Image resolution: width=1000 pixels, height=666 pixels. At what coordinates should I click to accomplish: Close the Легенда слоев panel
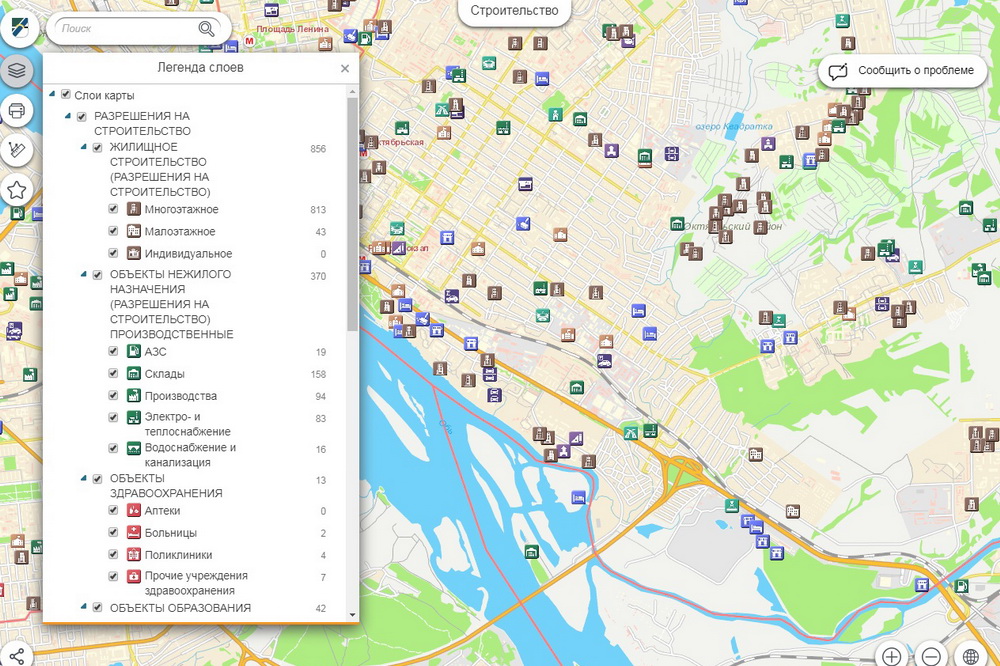(345, 69)
